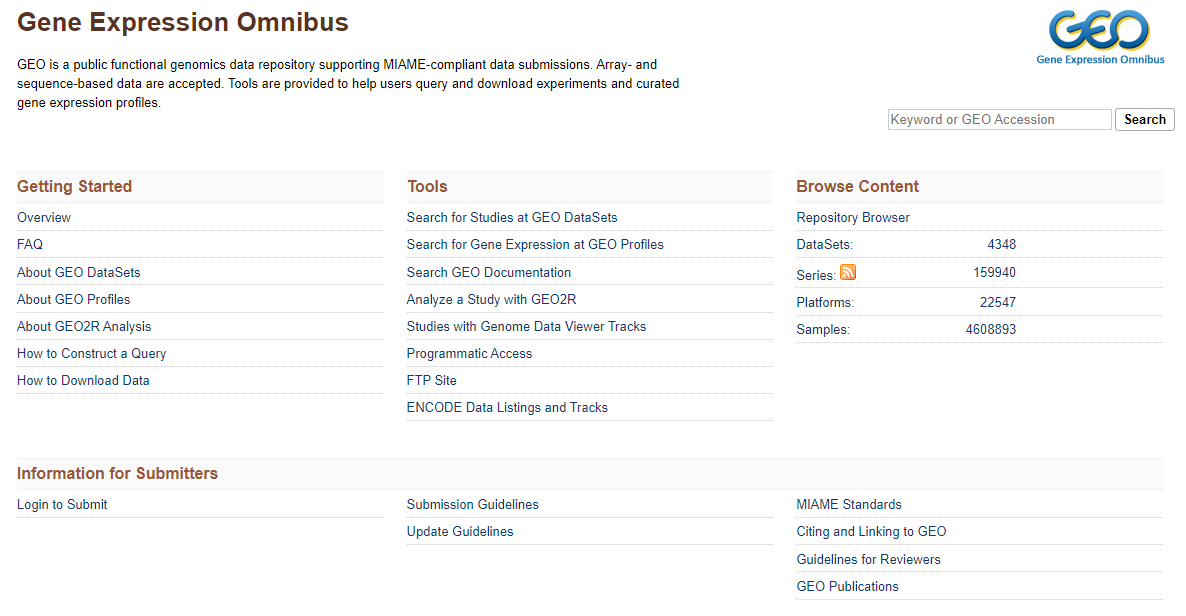Click the Samples count 4608893
This screenshot has height=616, width=1186.
pos(991,330)
